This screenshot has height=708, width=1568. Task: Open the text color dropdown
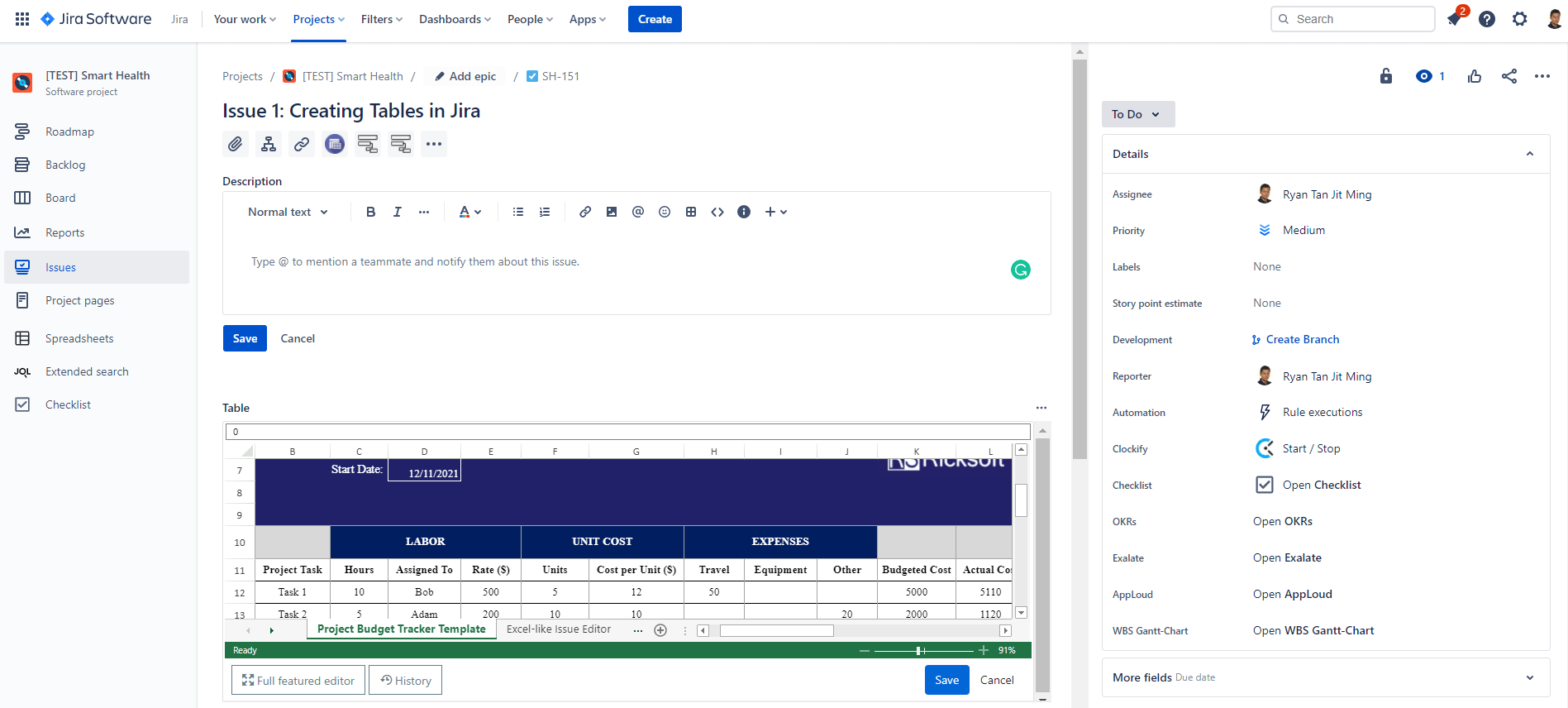pos(470,212)
